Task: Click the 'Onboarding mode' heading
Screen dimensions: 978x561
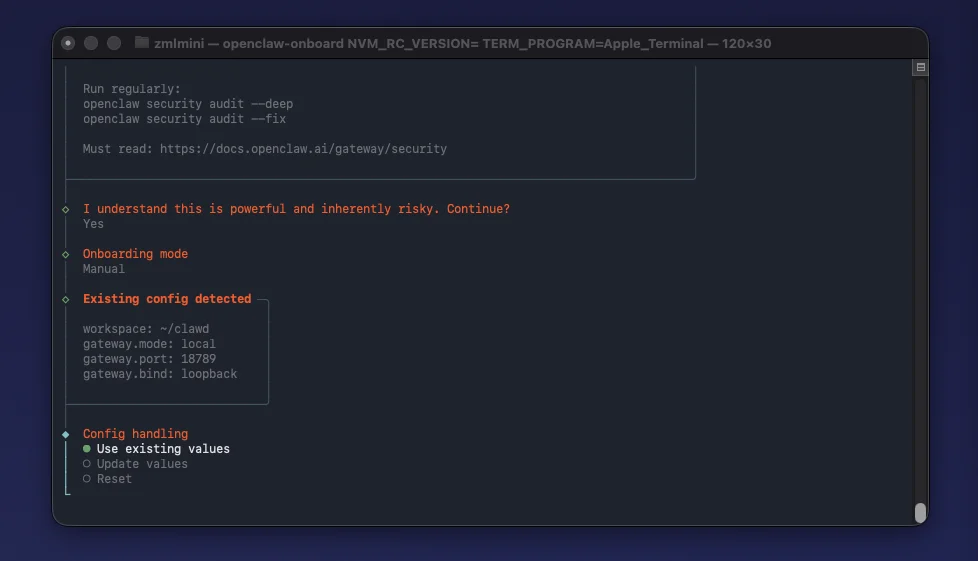Action: click(x=135, y=254)
